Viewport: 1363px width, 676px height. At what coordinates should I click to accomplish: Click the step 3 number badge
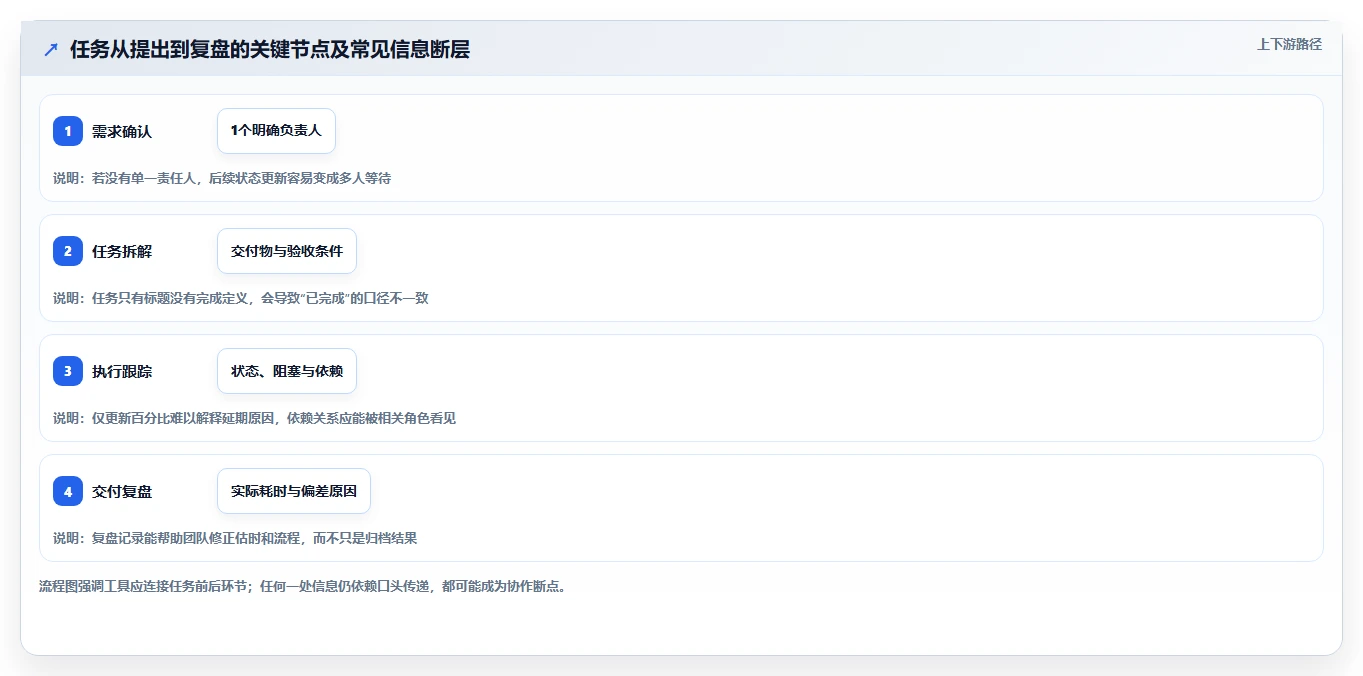(x=68, y=371)
